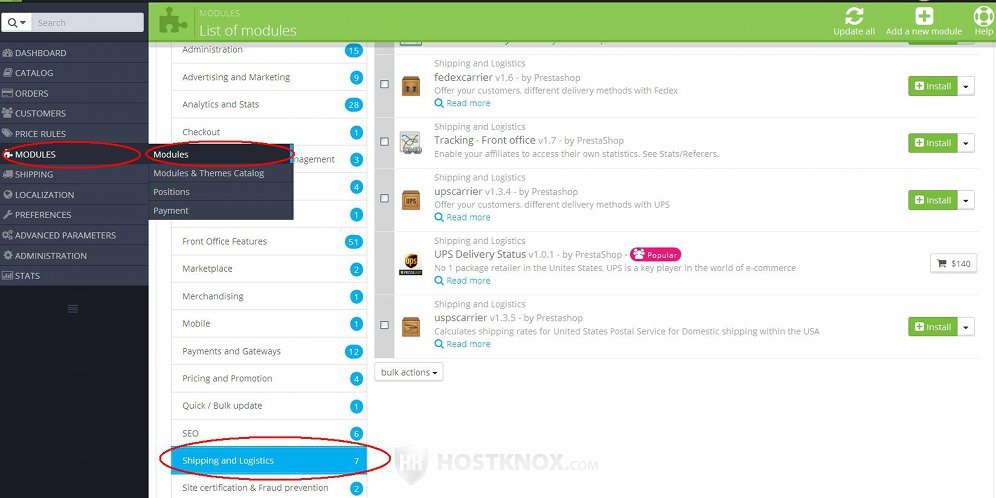Viewport: 996px width, 498px height.
Task: Click the uspscarrier package icon
Action: [411, 327]
